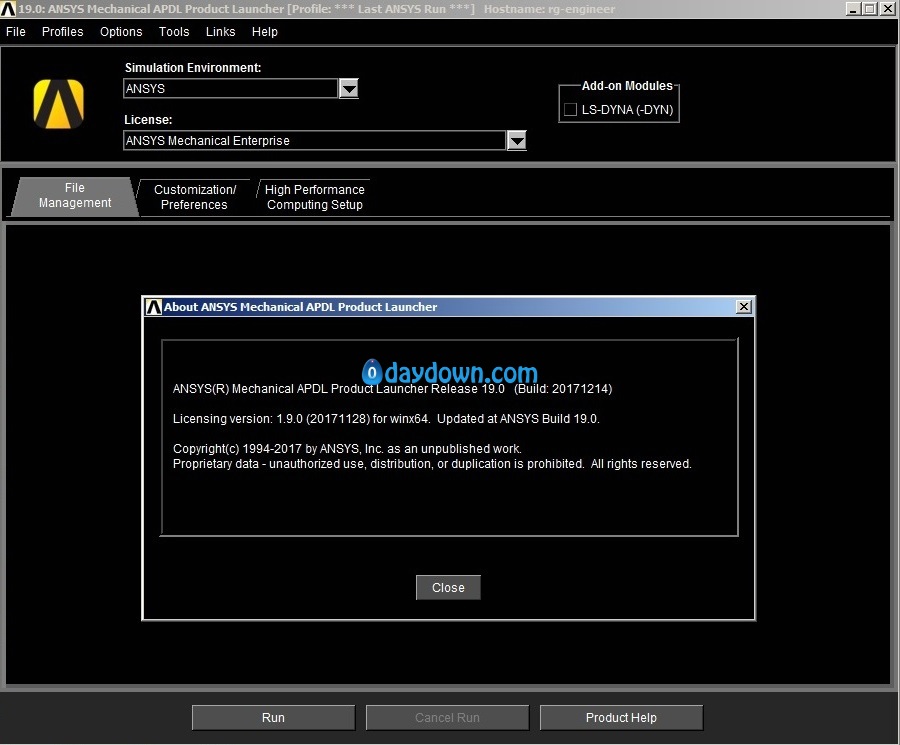Click the 'Copyright(c) 1994-2017 by ANSYS' line

point(347,449)
